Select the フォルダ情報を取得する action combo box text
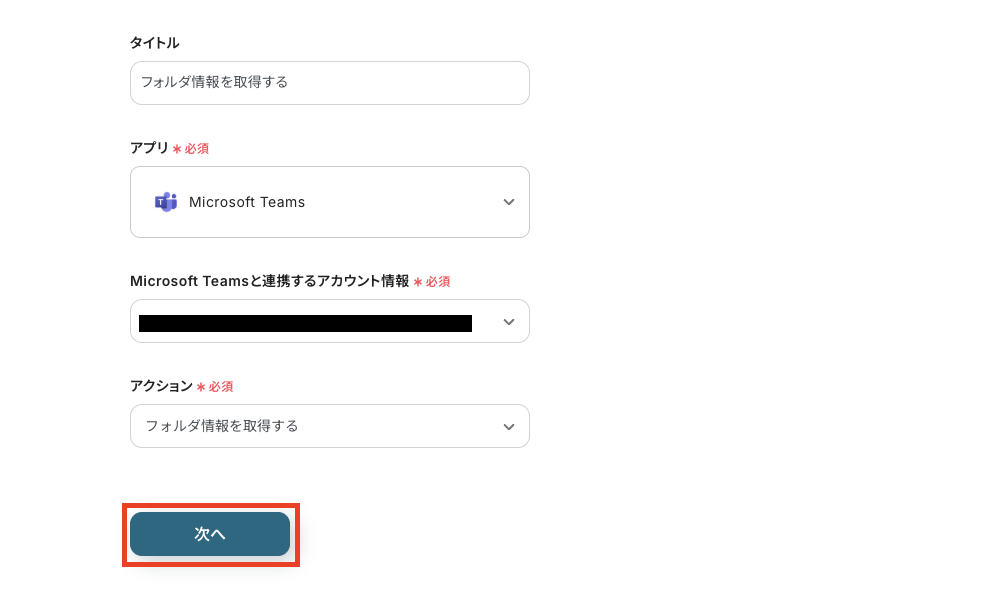The height and width of the screenshot is (600, 988). [222, 426]
